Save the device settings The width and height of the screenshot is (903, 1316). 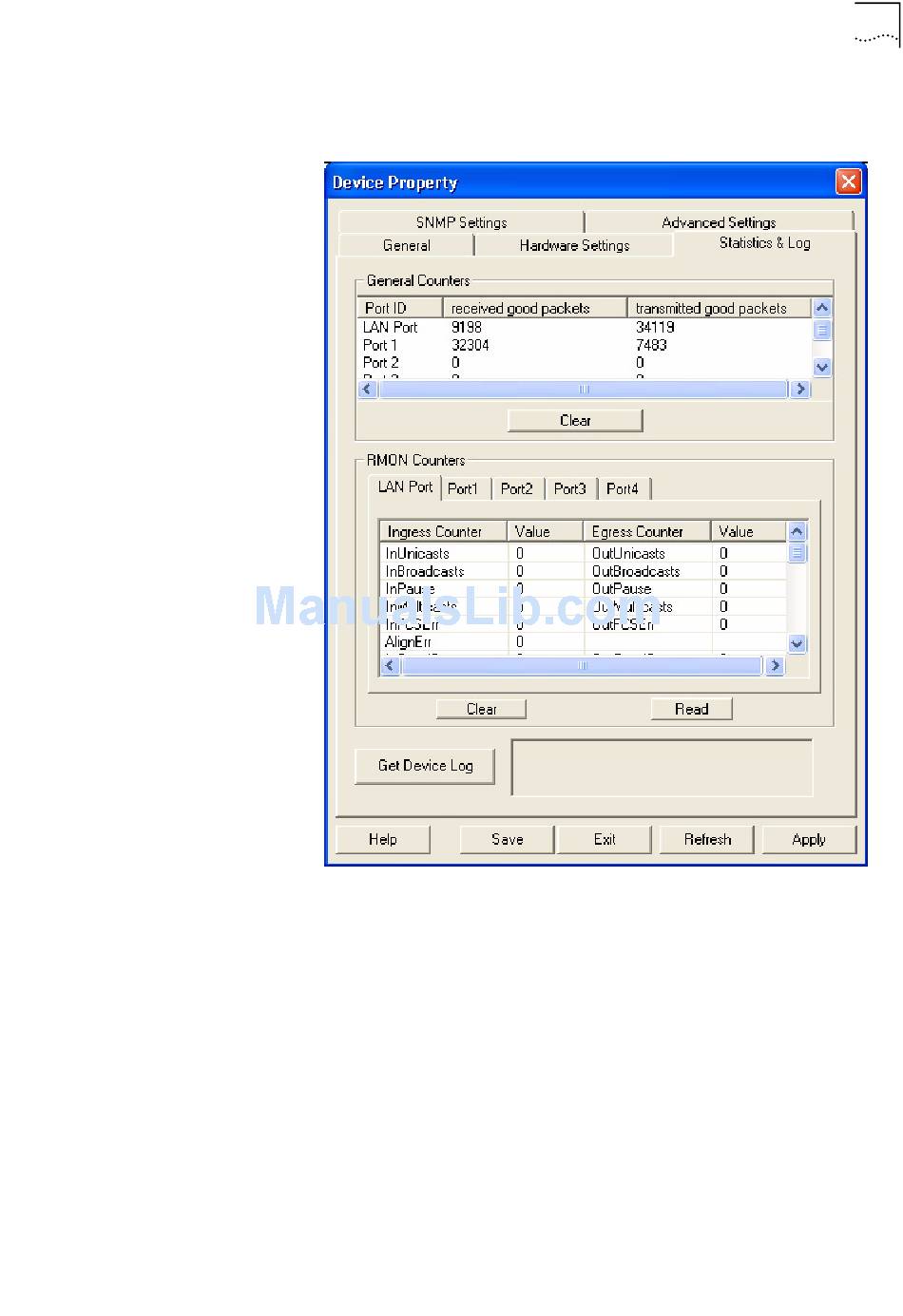tap(507, 840)
